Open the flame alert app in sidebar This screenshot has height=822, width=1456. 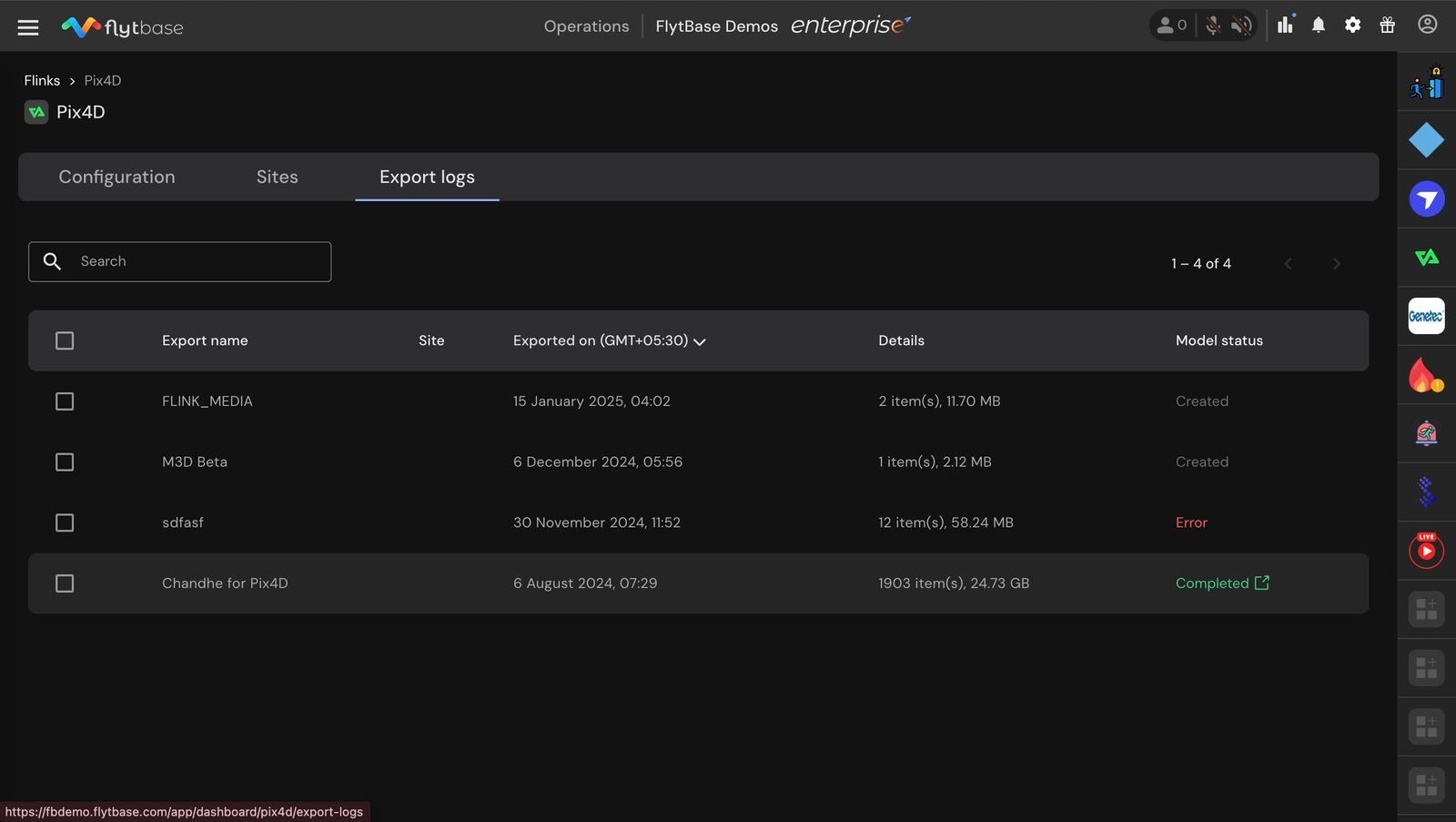[1427, 375]
